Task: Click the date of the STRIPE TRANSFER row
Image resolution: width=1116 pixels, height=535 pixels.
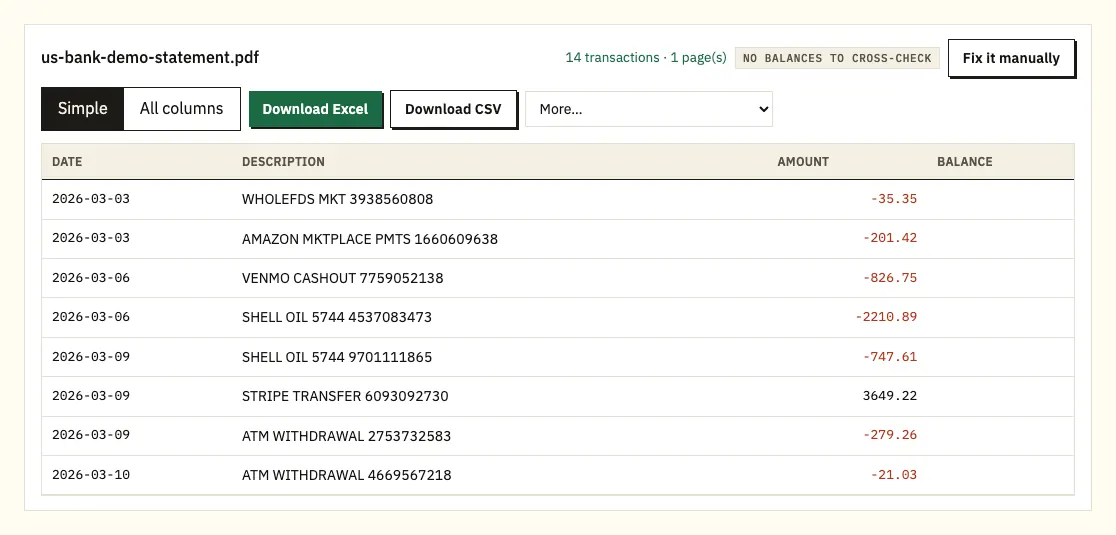Action: coord(91,396)
